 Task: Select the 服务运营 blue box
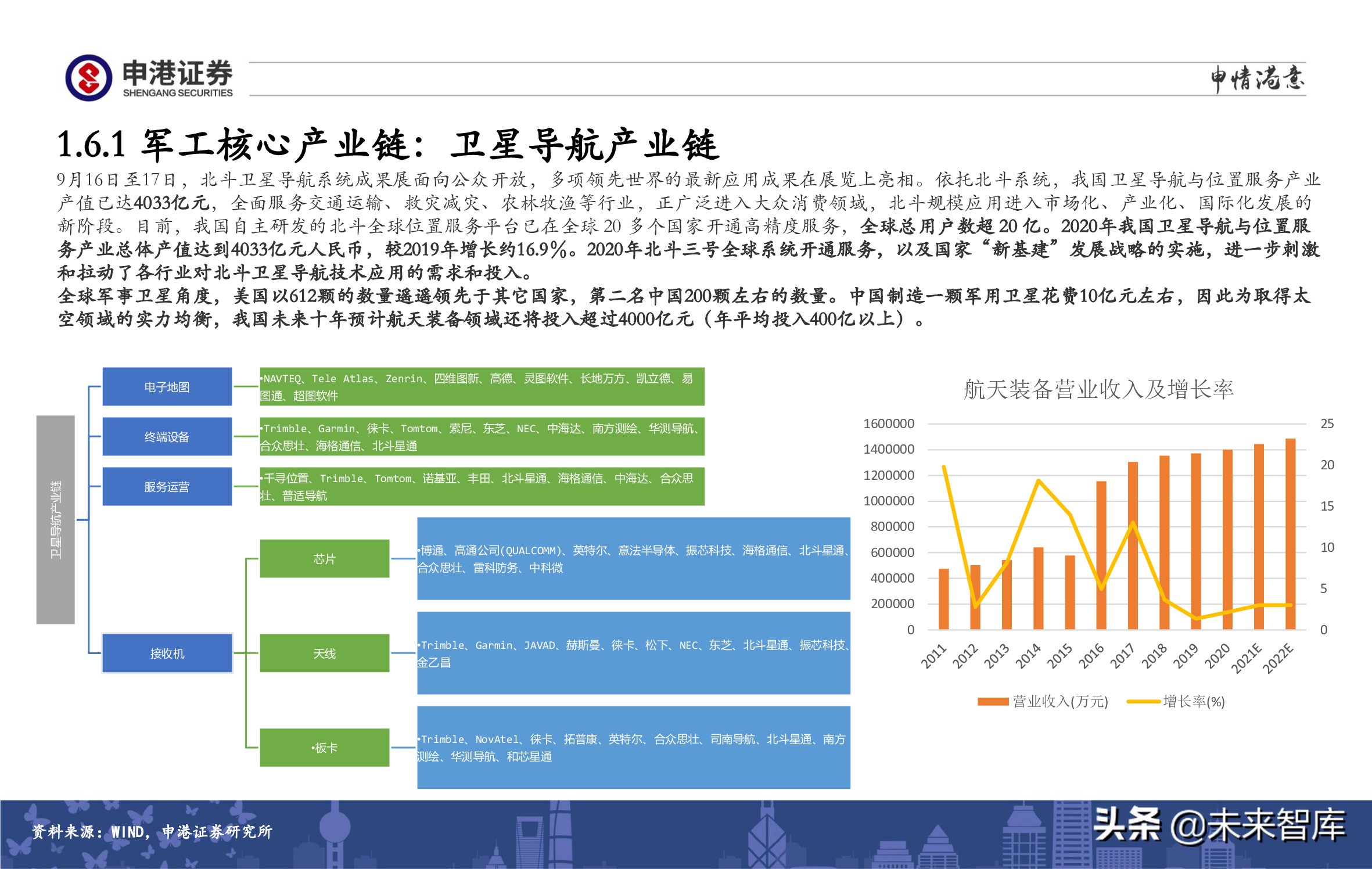point(167,487)
